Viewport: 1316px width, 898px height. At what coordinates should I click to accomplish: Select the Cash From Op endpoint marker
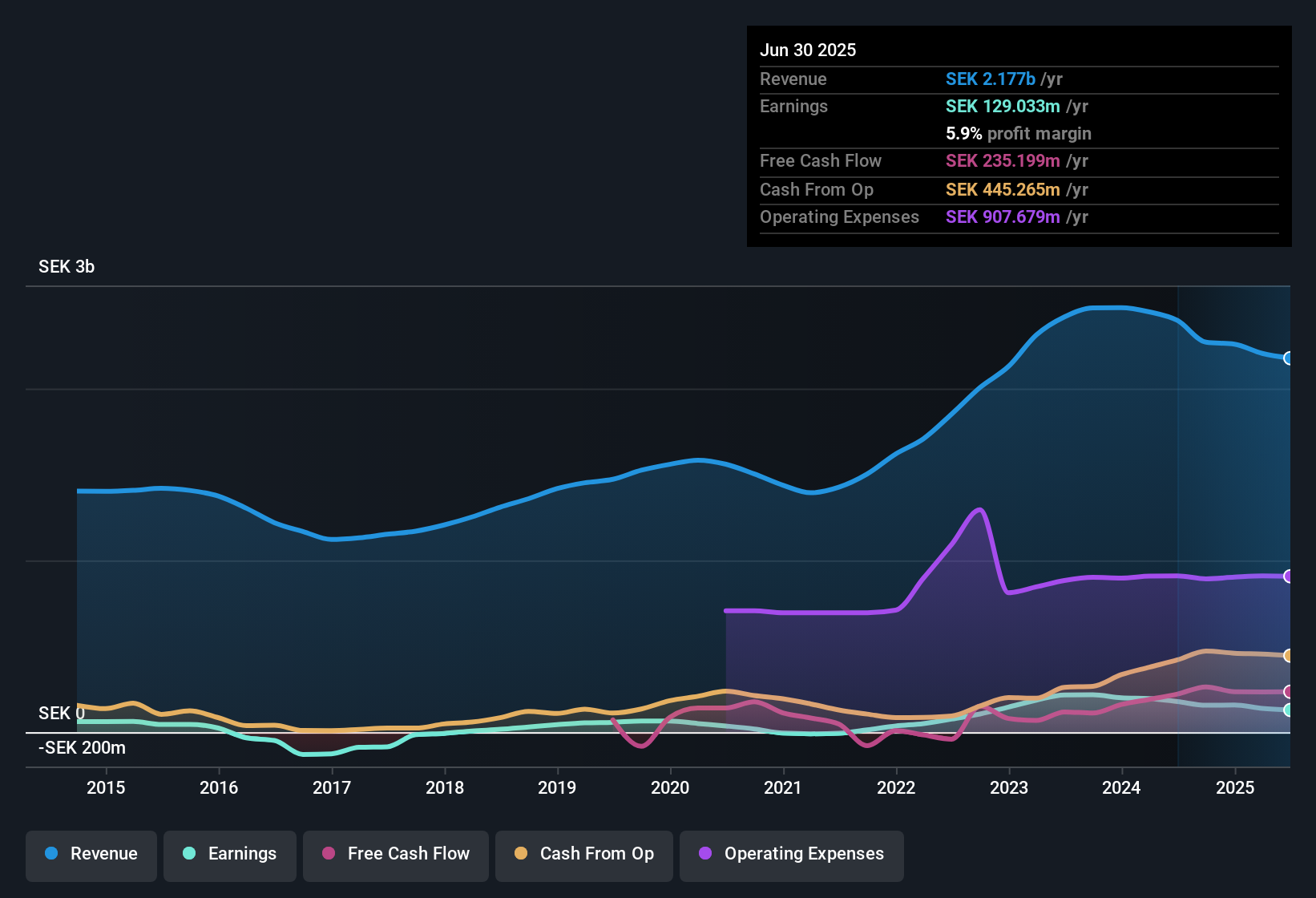point(1288,656)
